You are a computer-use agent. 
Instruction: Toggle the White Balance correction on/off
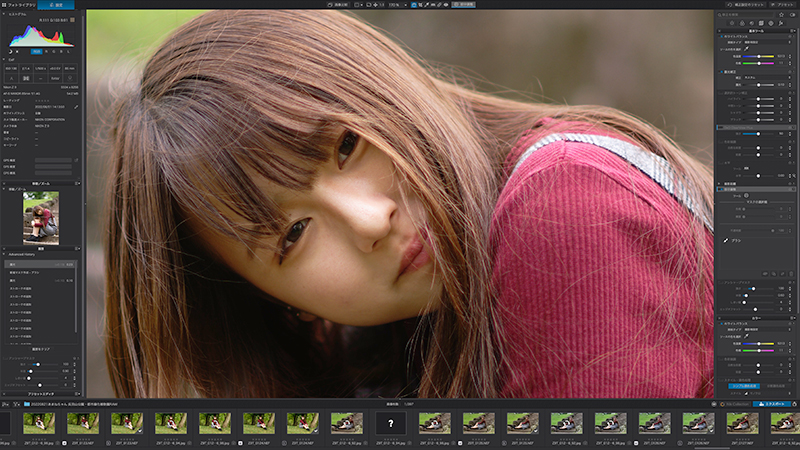tap(721, 36)
